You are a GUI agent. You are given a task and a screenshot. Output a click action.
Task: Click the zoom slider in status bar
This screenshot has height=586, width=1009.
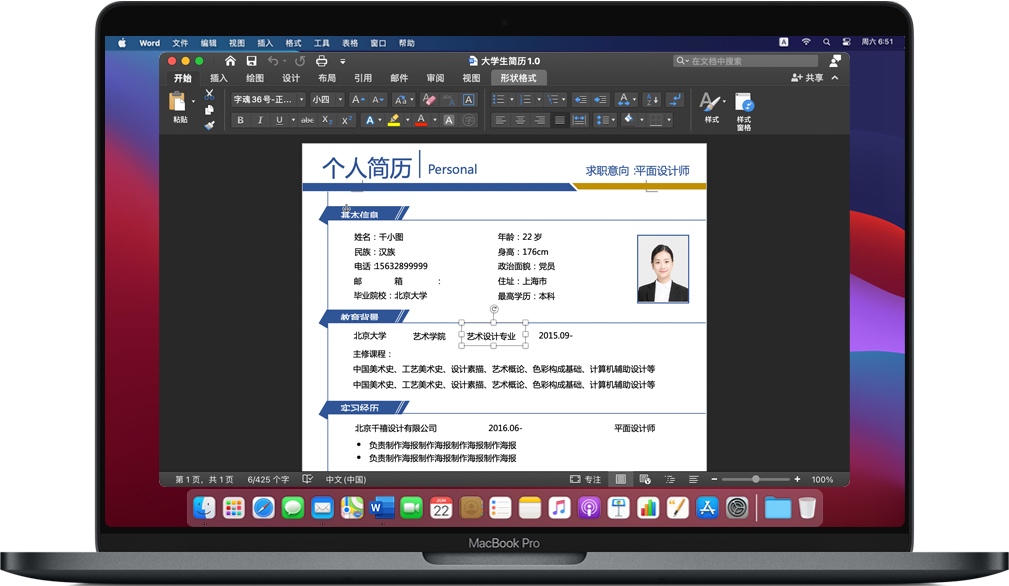pos(756,480)
